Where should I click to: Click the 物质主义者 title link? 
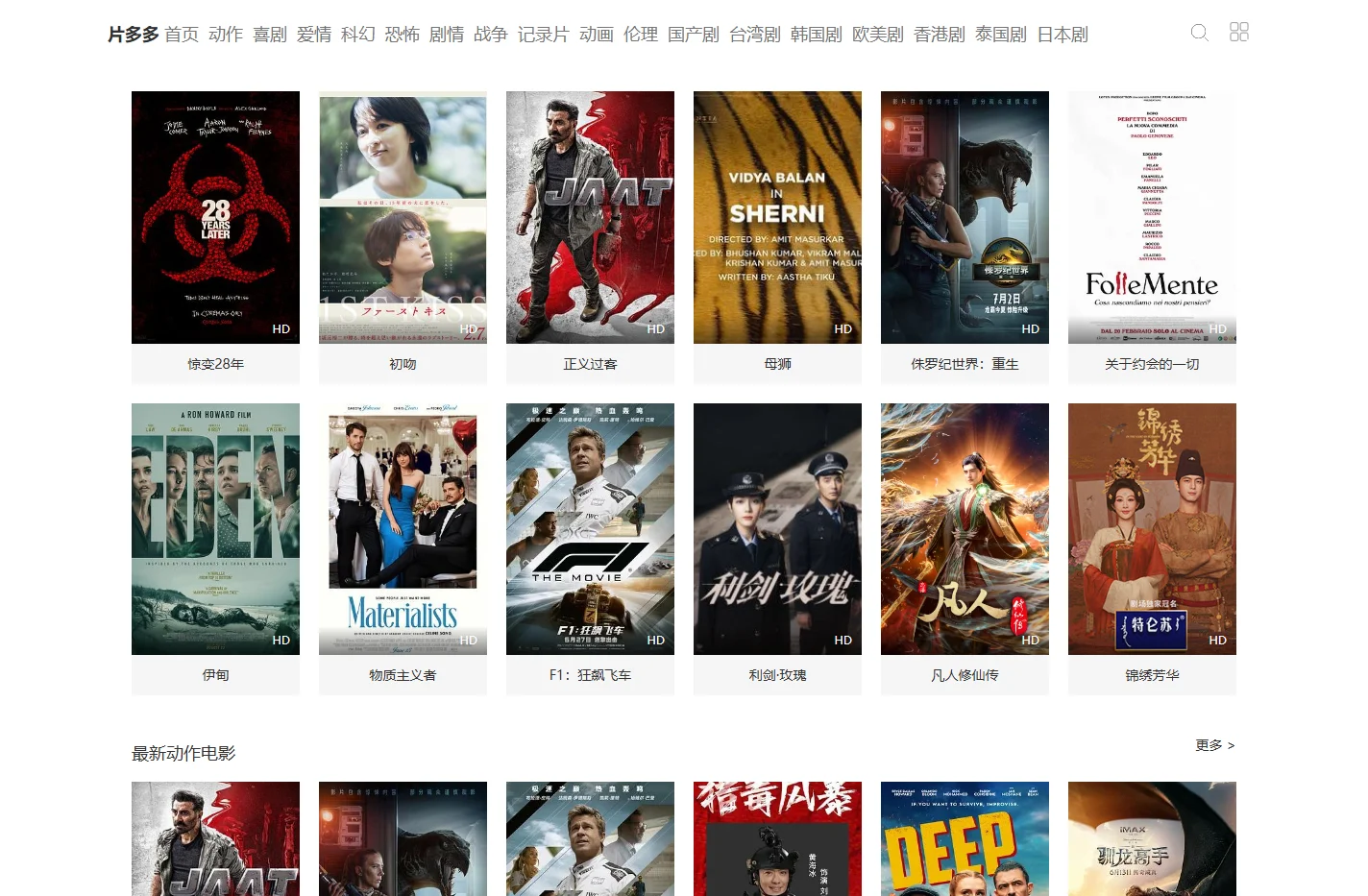click(x=403, y=675)
